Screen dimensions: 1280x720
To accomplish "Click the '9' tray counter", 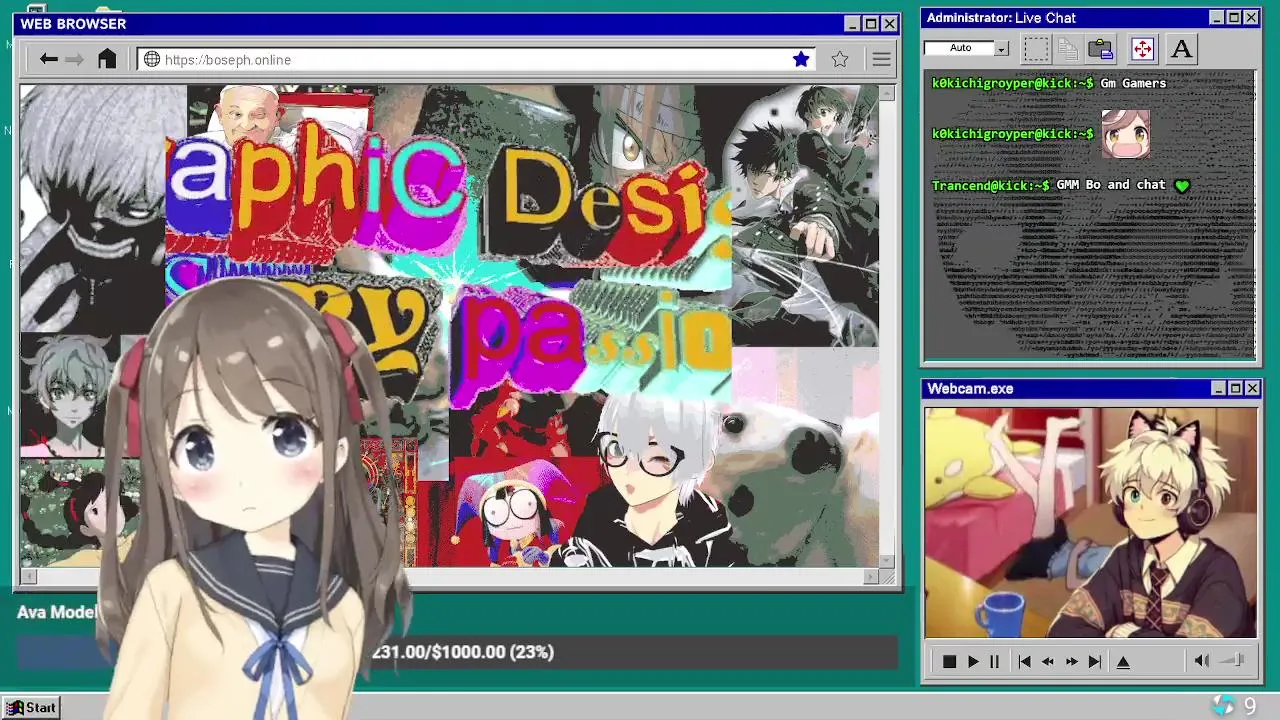I will [1250, 707].
